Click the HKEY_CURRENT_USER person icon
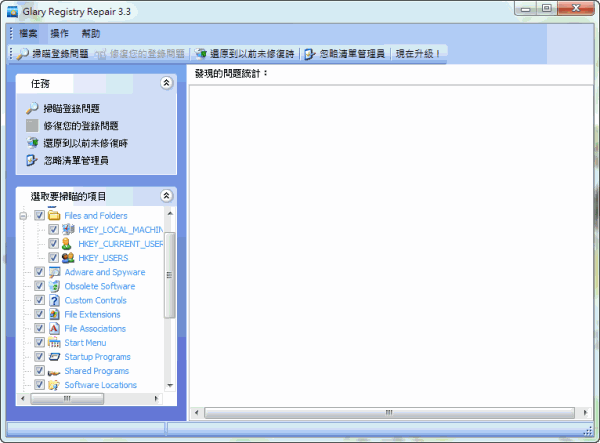This screenshot has width=600, height=443. click(67, 244)
